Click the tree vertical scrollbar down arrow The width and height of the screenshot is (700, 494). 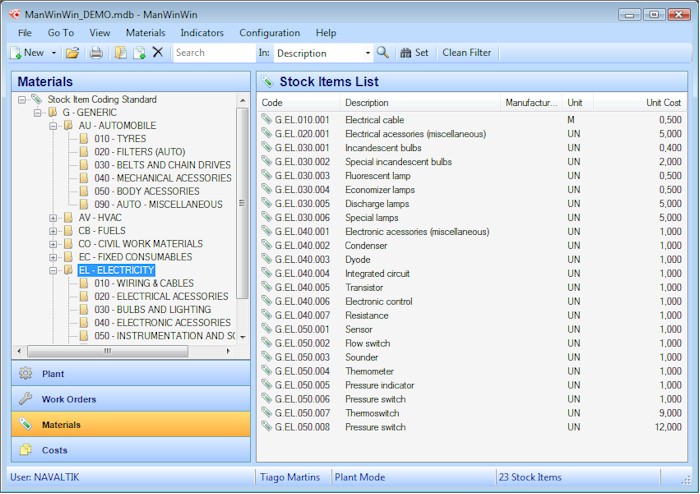coord(242,337)
